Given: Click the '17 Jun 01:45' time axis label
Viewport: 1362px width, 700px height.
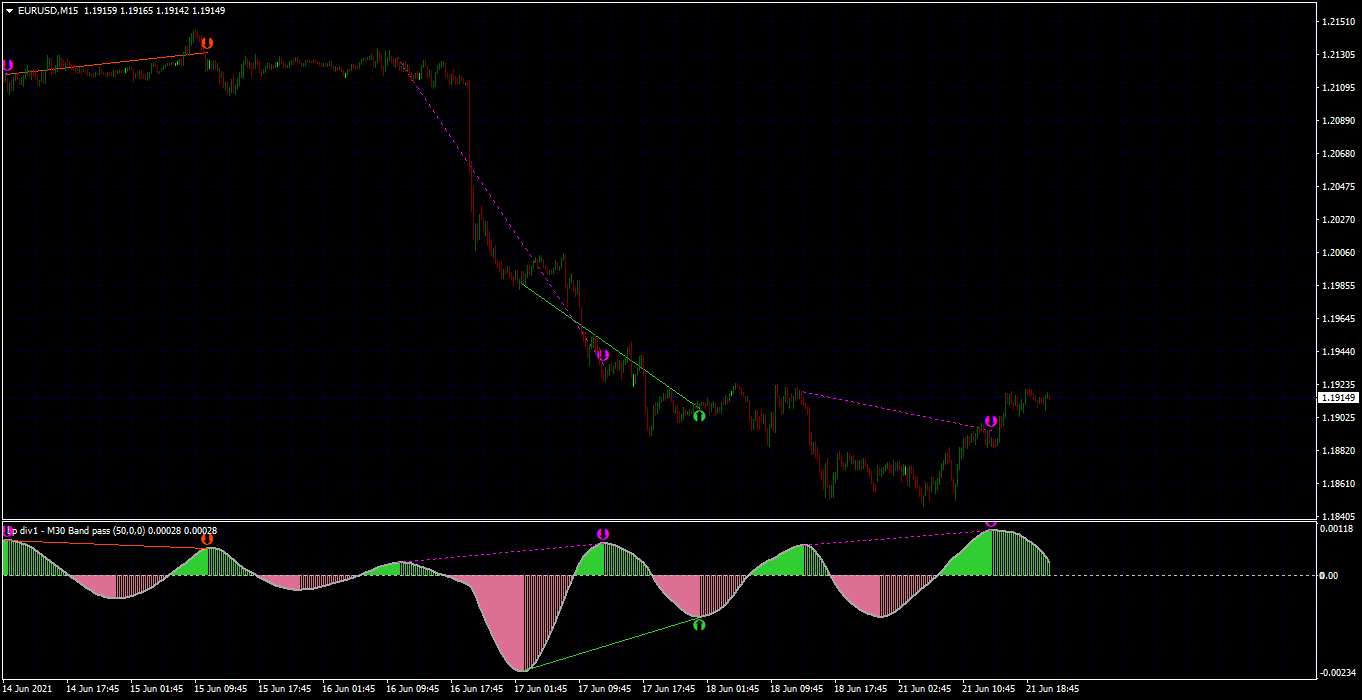Looking at the screenshot, I should point(540,689).
